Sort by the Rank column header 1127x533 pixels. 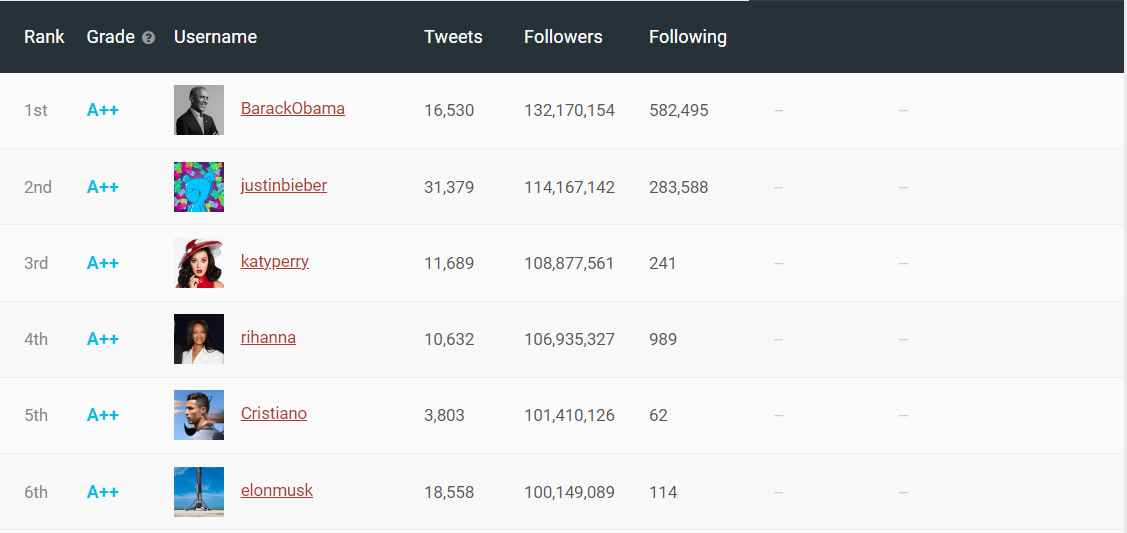44,37
